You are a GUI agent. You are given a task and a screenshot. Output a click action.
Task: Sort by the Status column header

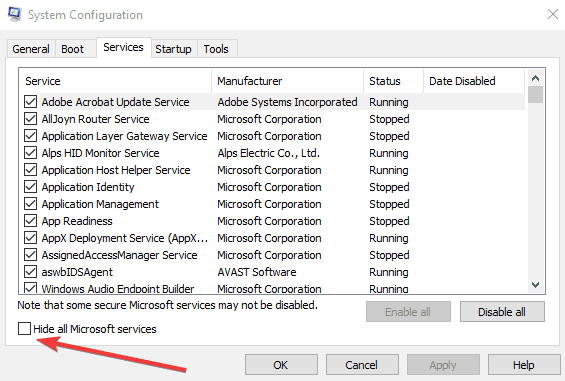393,81
